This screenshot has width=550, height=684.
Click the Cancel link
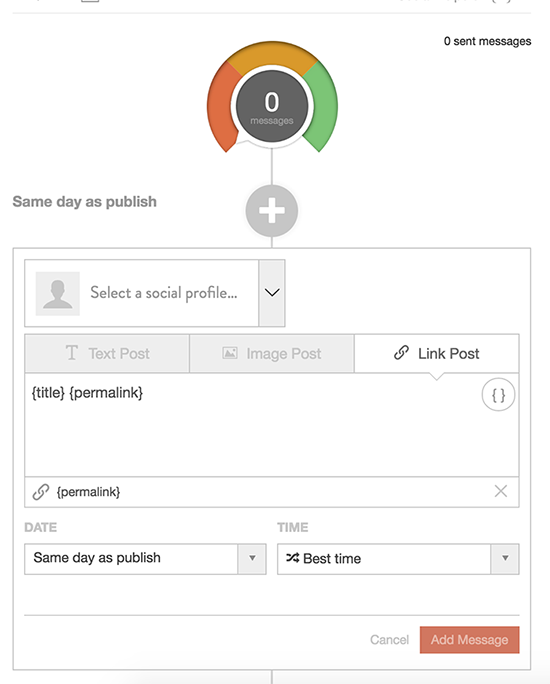click(x=389, y=640)
